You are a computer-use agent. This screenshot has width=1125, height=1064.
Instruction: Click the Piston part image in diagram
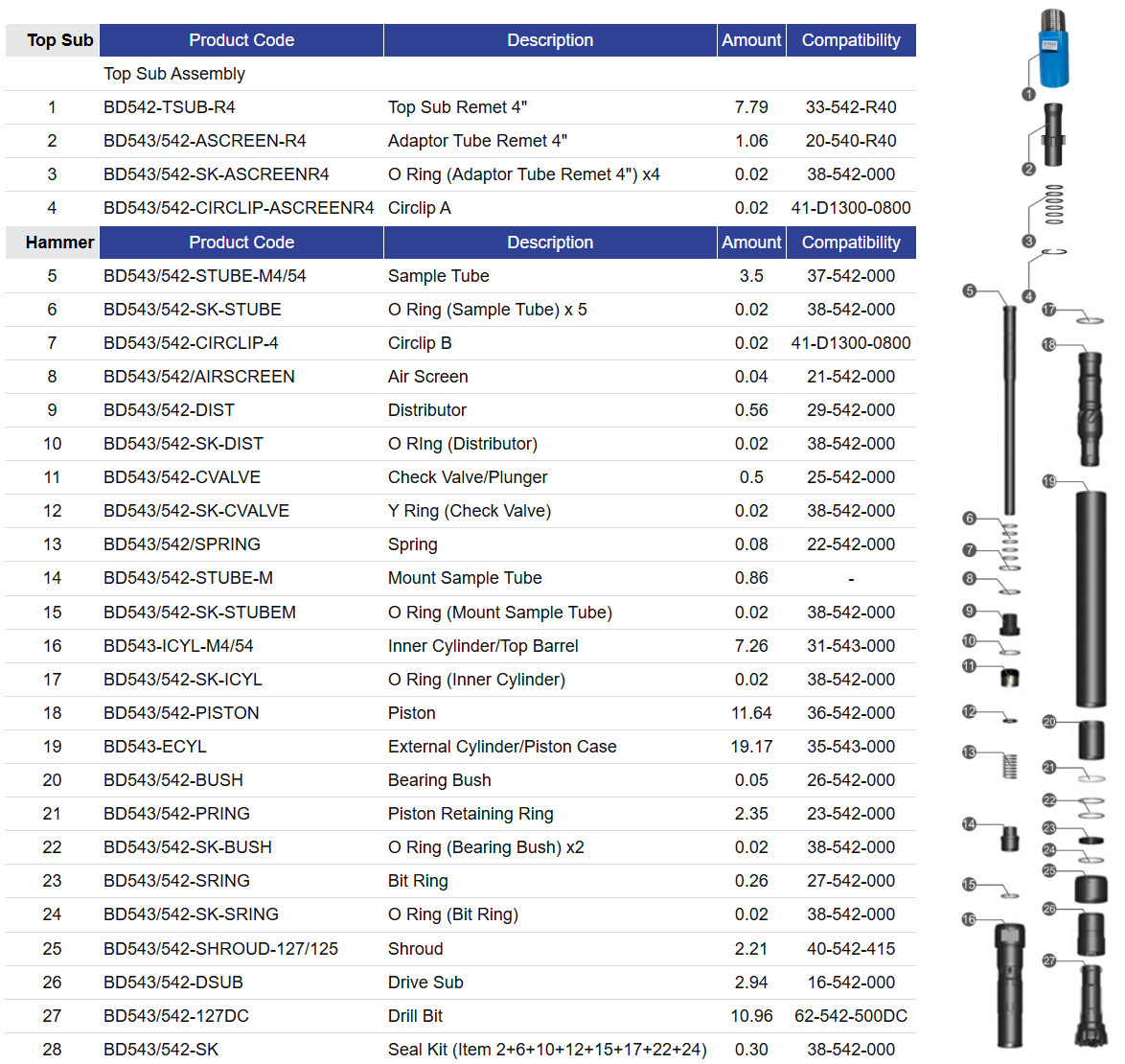click(x=1090, y=409)
